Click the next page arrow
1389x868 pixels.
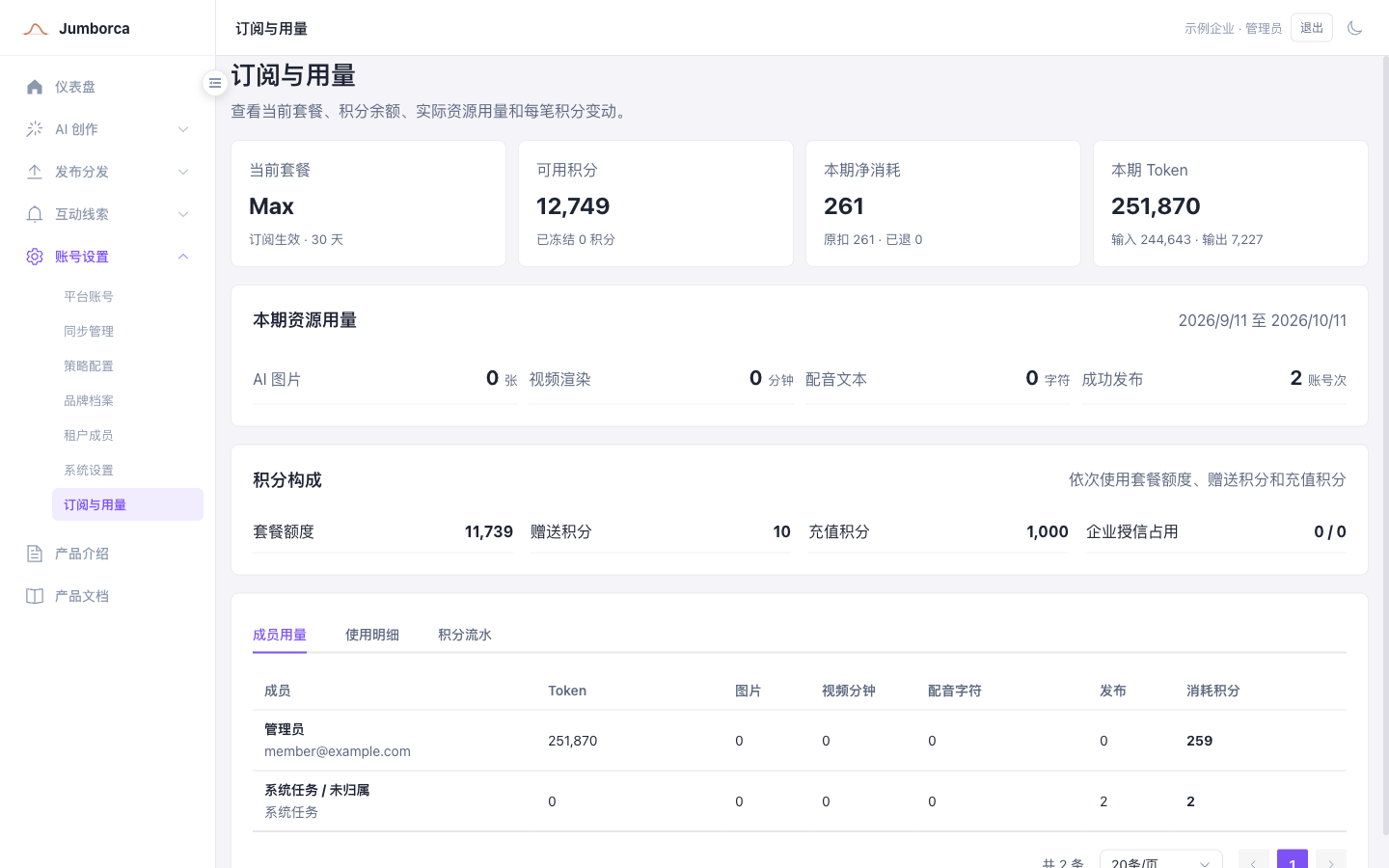coord(1331,859)
